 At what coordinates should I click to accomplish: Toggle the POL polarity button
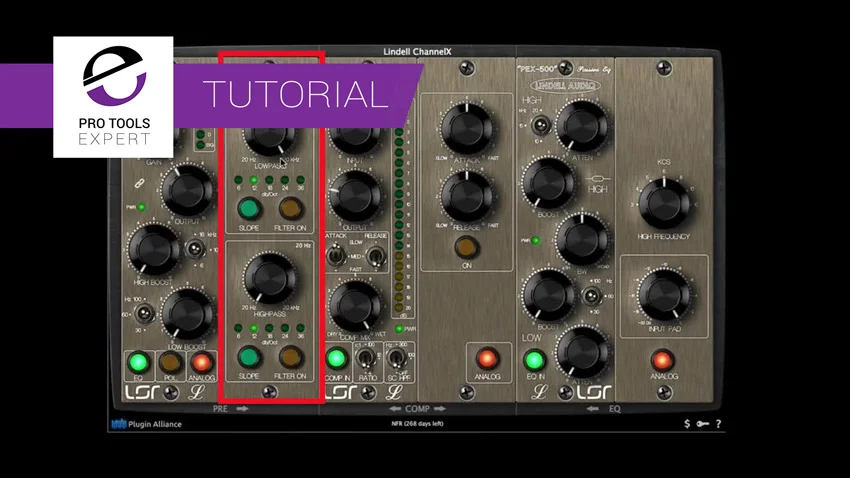(x=170, y=362)
